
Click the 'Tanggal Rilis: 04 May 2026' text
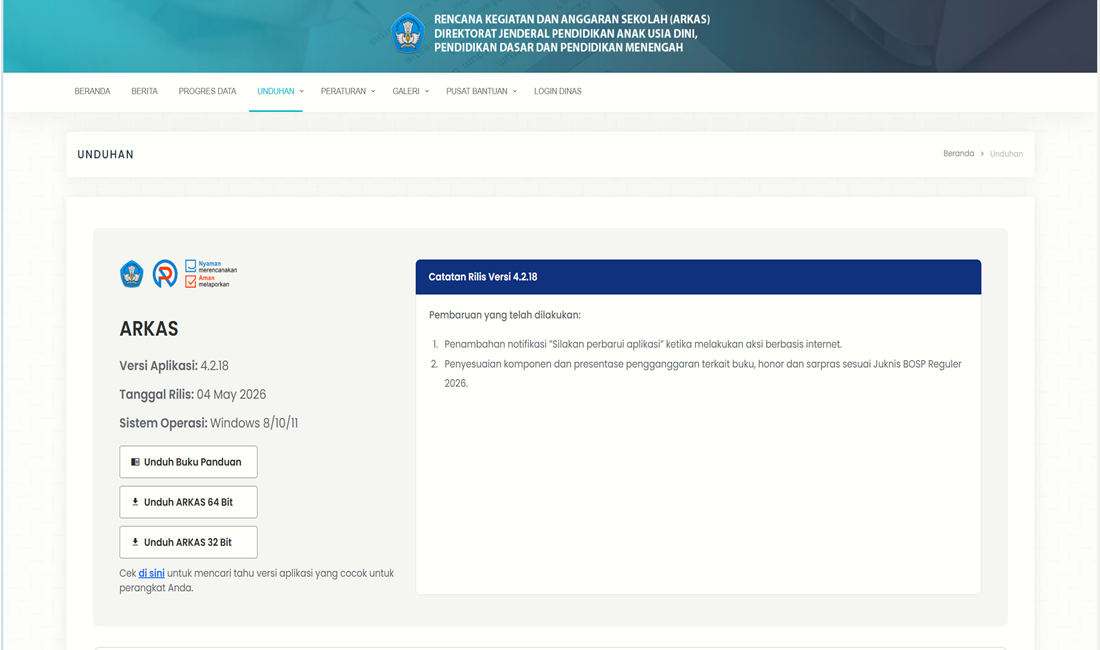(x=193, y=394)
